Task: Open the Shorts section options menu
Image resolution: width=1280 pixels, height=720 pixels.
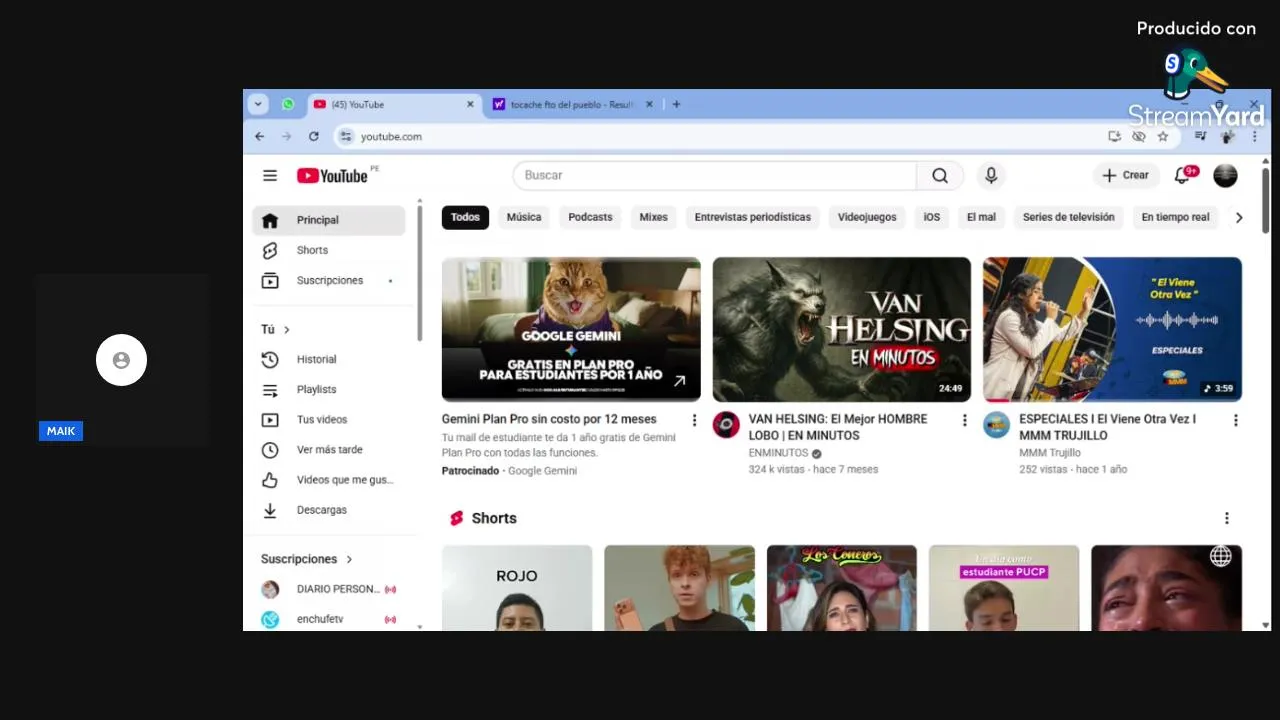Action: [x=1227, y=518]
